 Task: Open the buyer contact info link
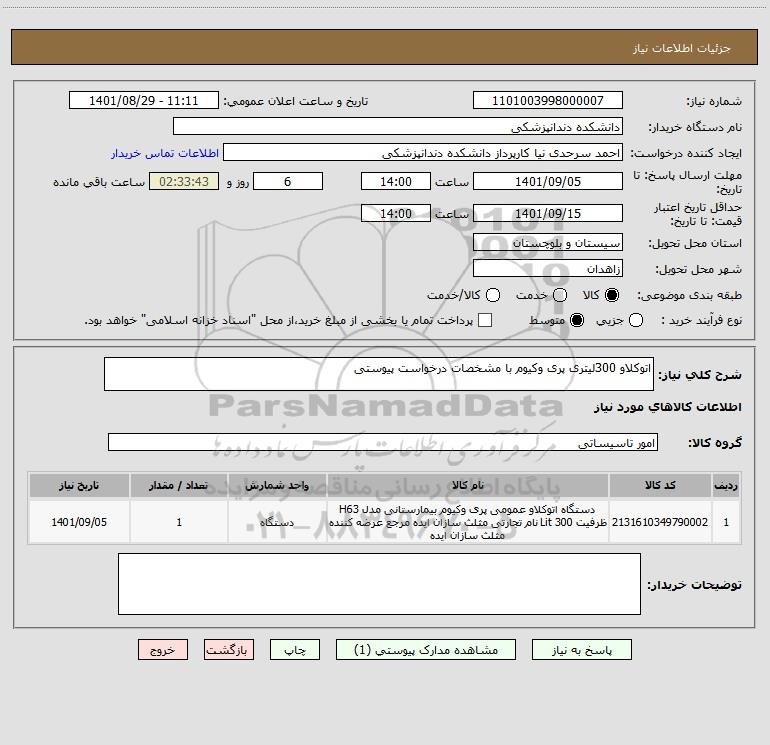tap(165, 153)
